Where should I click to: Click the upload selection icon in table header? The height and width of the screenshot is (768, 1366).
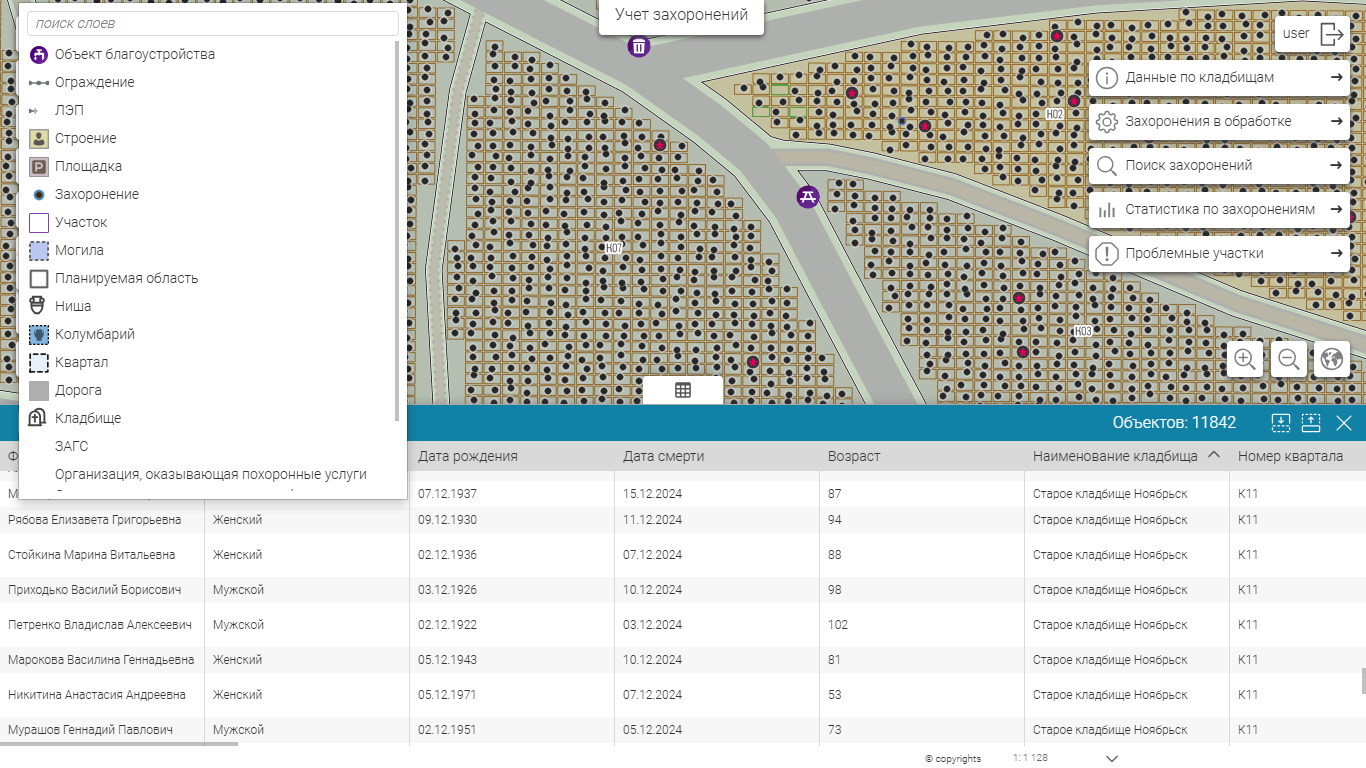click(1311, 423)
